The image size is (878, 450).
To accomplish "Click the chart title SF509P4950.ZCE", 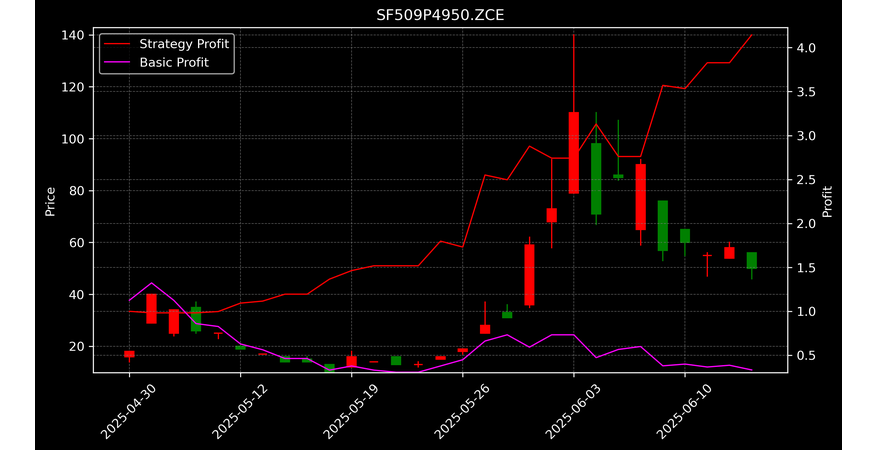I will (x=440, y=15).
